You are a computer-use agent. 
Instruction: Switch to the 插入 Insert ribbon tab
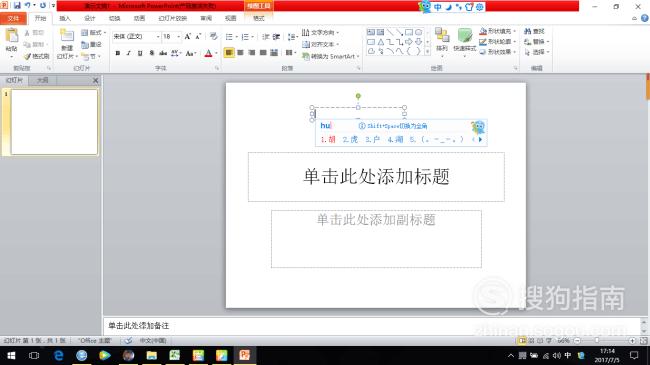coord(65,18)
